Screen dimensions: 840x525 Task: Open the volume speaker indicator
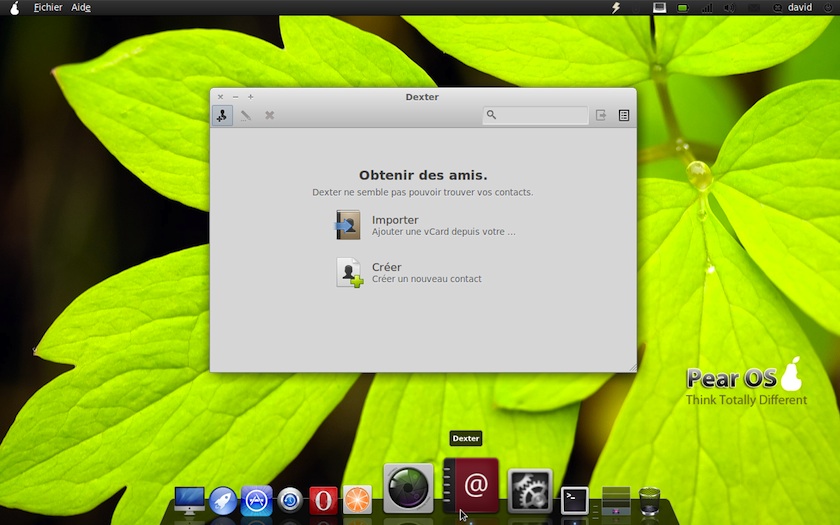coord(729,7)
